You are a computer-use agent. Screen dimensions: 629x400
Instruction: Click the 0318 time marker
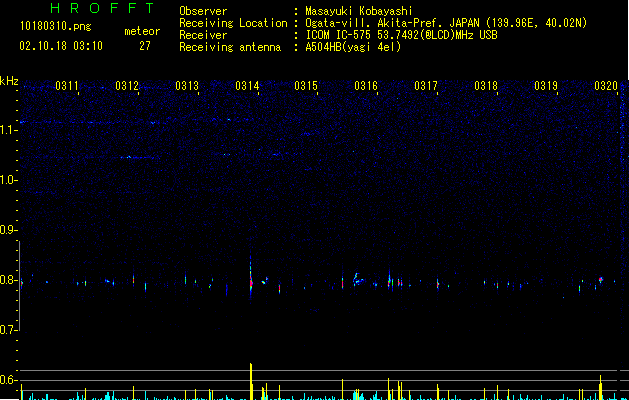[486, 86]
